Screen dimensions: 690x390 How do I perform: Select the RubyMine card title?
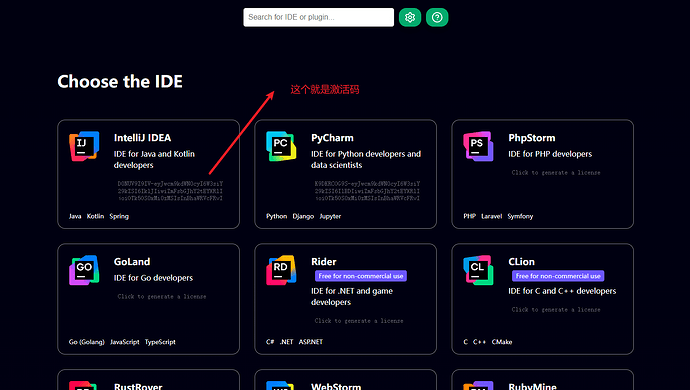coord(532,386)
